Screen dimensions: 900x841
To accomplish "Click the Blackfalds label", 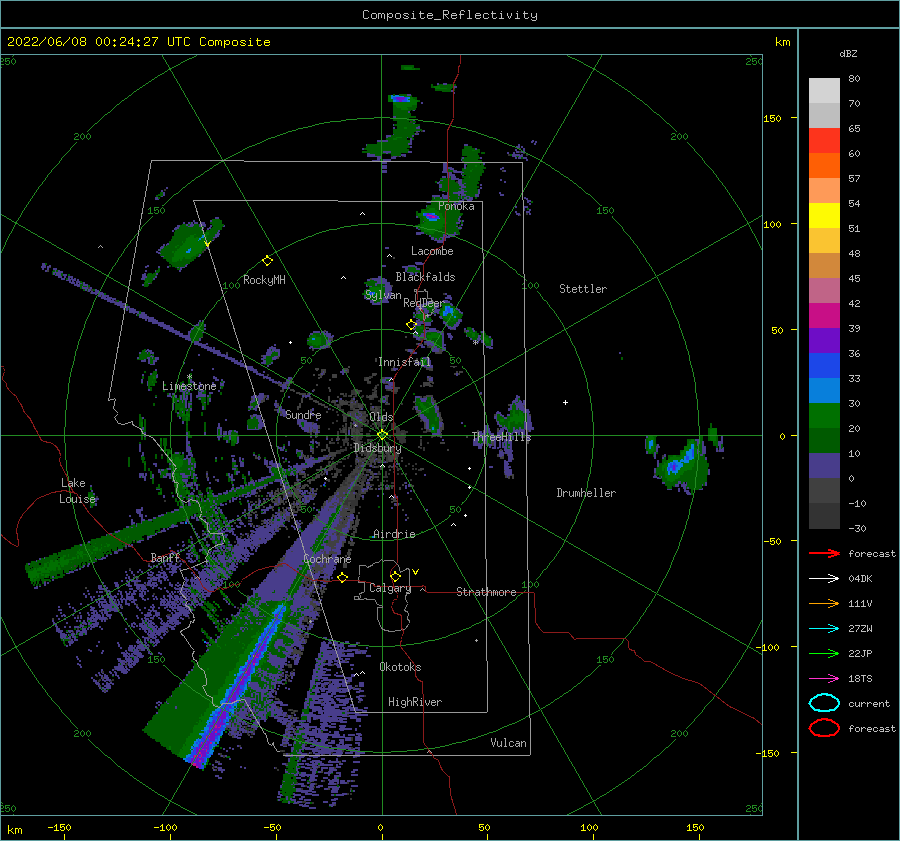I will (425, 277).
